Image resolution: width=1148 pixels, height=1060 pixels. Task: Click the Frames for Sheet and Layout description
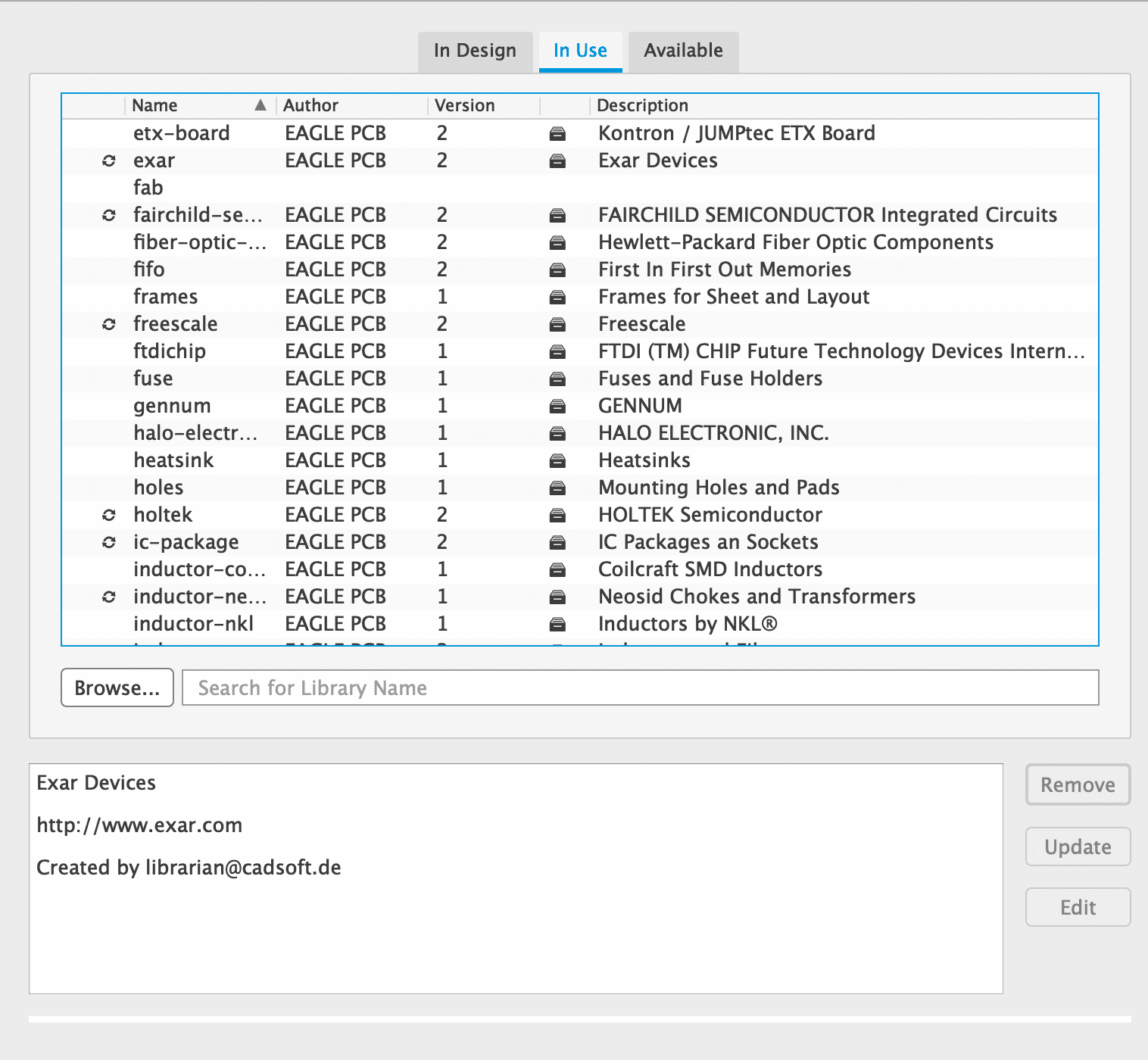click(x=734, y=297)
